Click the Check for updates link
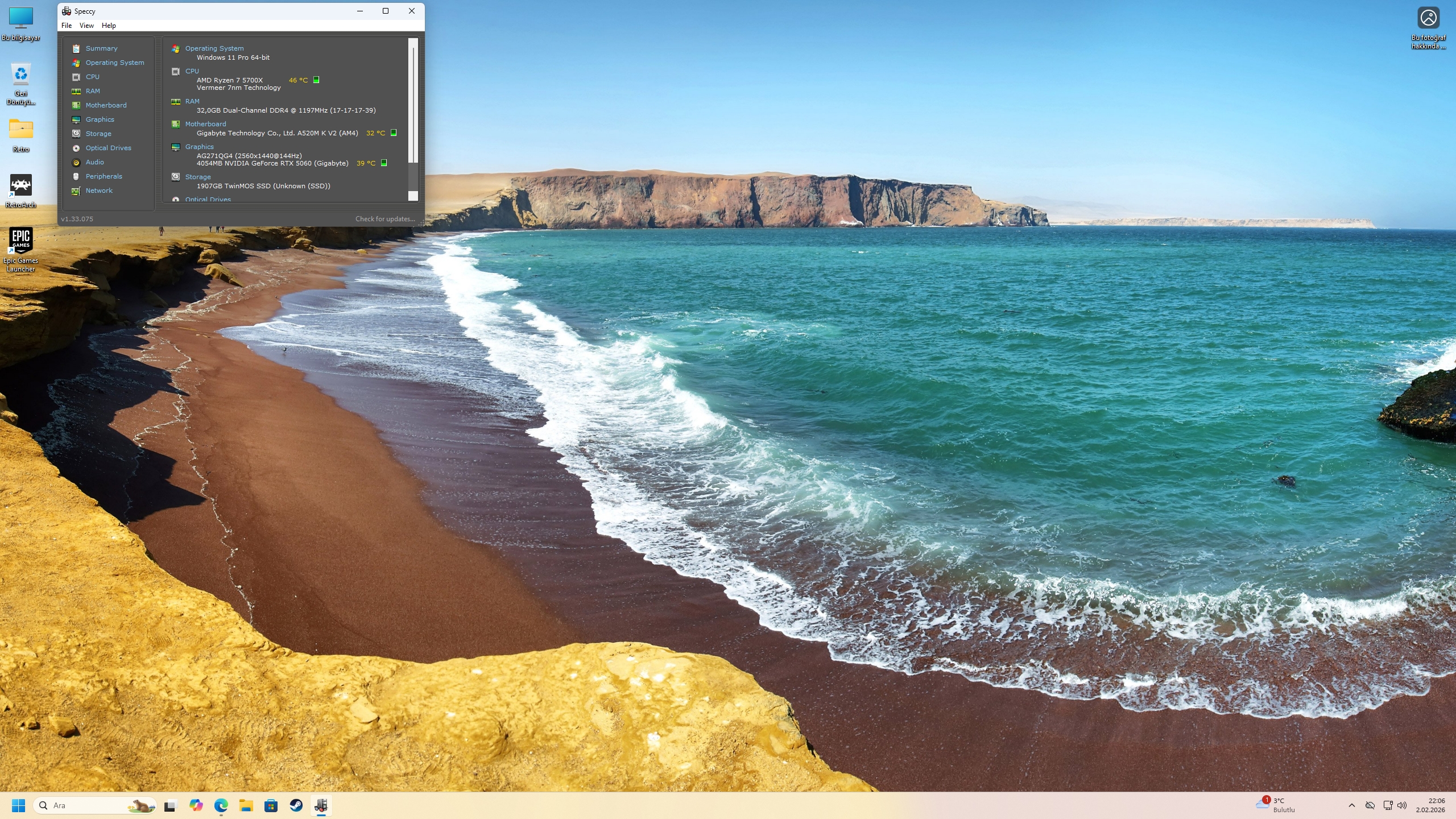The width and height of the screenshot is (1456, 819). pos(385,219)
